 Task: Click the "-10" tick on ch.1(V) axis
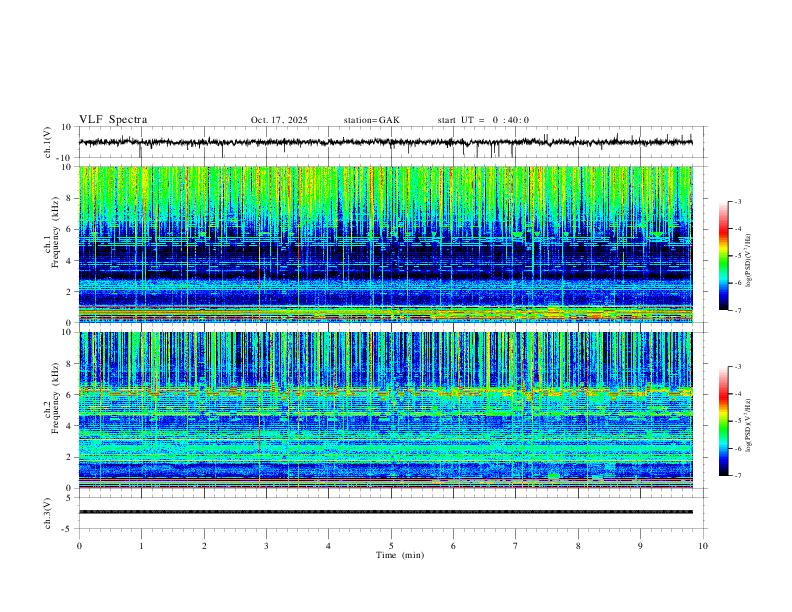(x=65, y=158)
